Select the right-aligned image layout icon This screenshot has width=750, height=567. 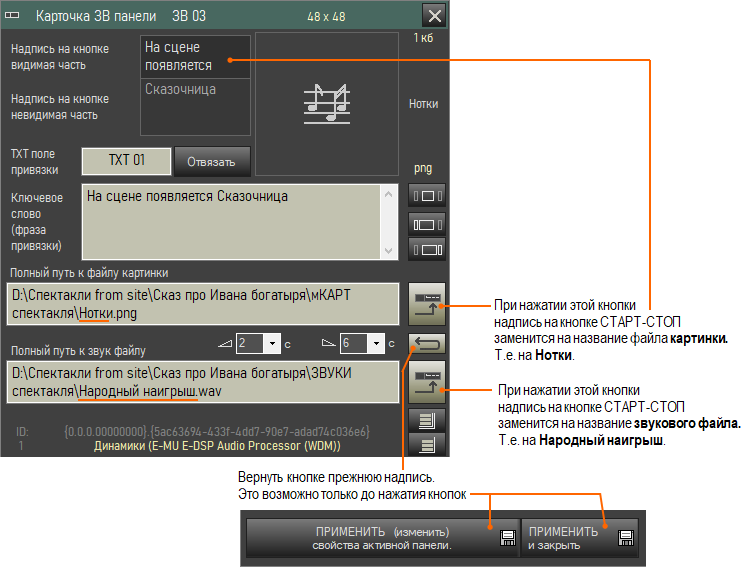tap(427, 249)
